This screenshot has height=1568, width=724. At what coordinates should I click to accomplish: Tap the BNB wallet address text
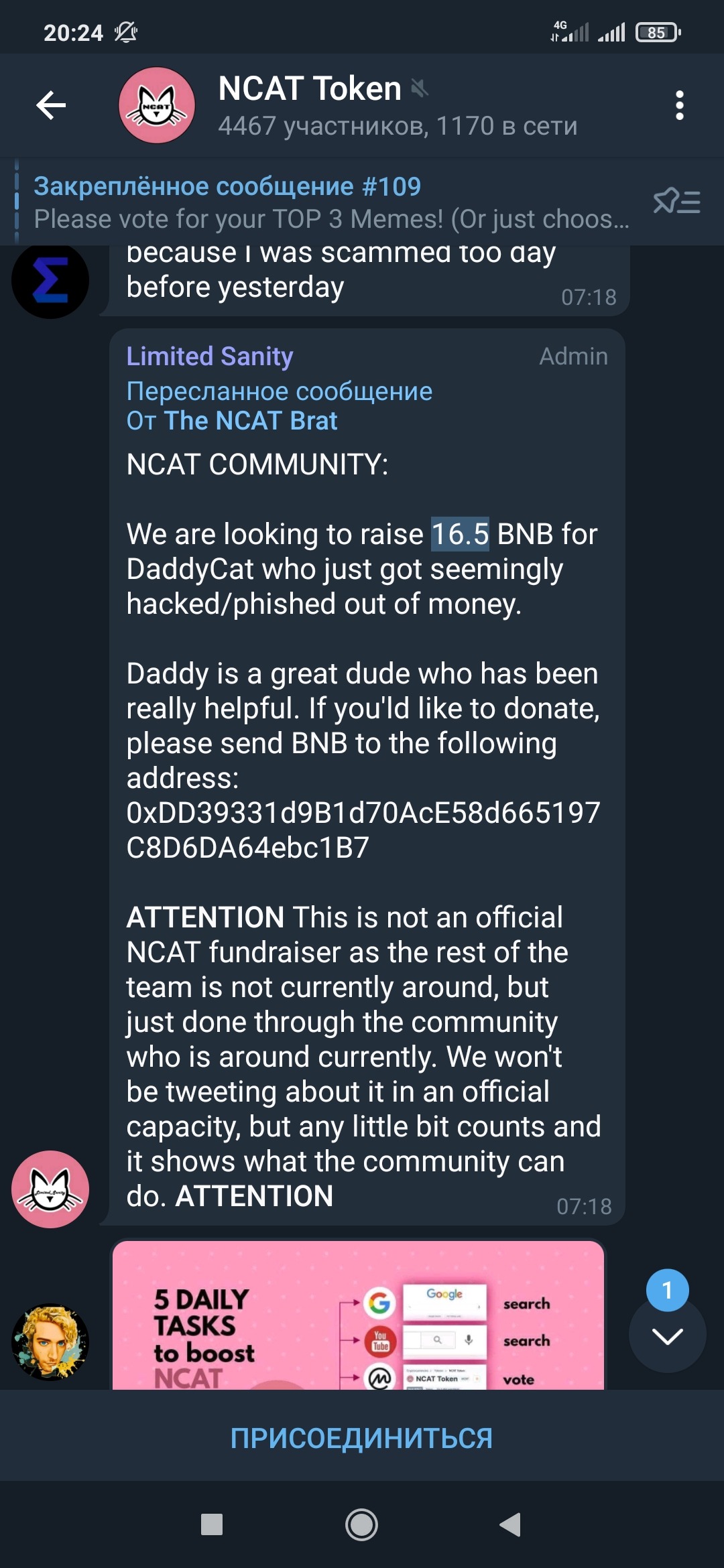[362, 830]
